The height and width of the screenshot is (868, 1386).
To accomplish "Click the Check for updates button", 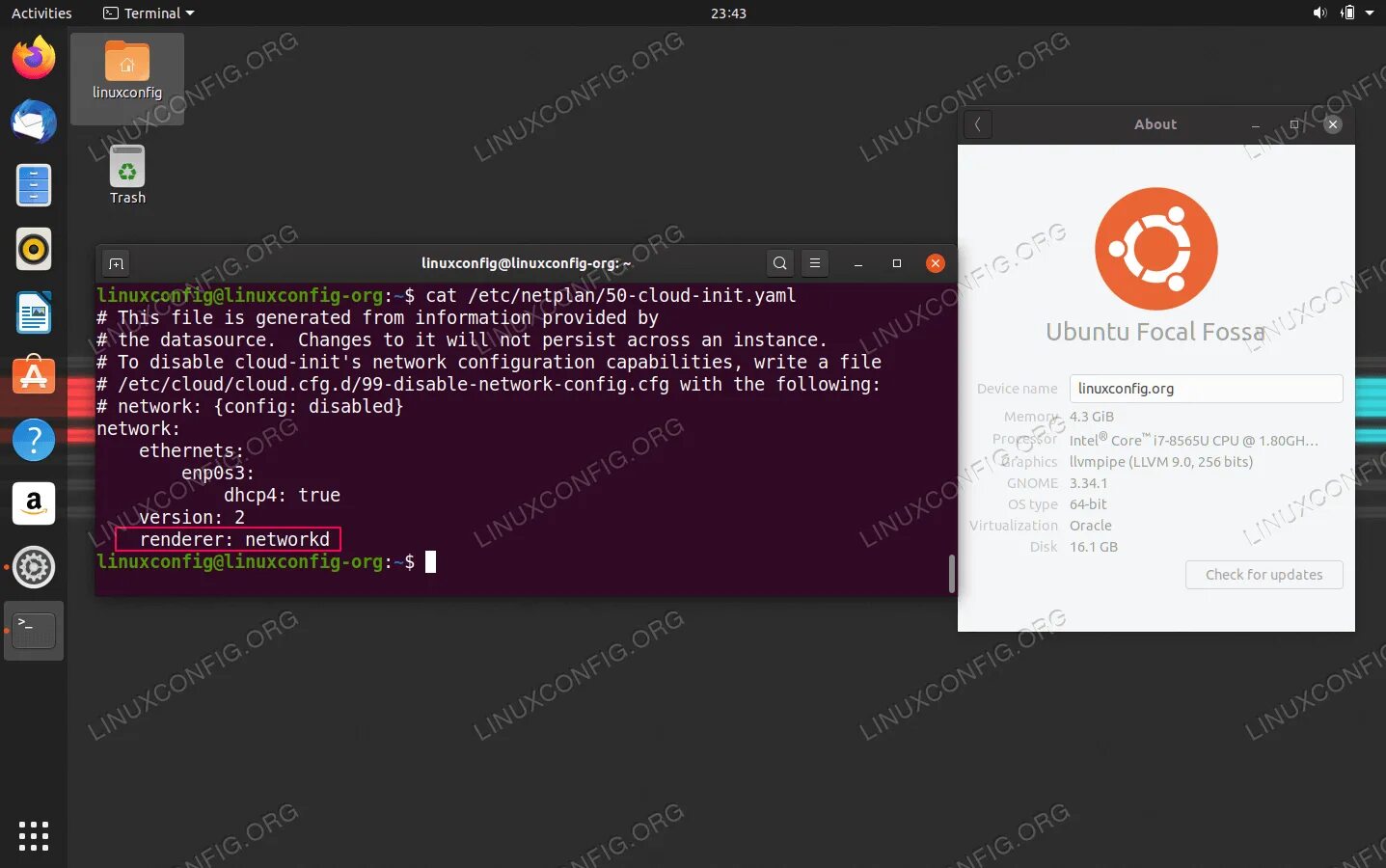I will [1264, 575].
